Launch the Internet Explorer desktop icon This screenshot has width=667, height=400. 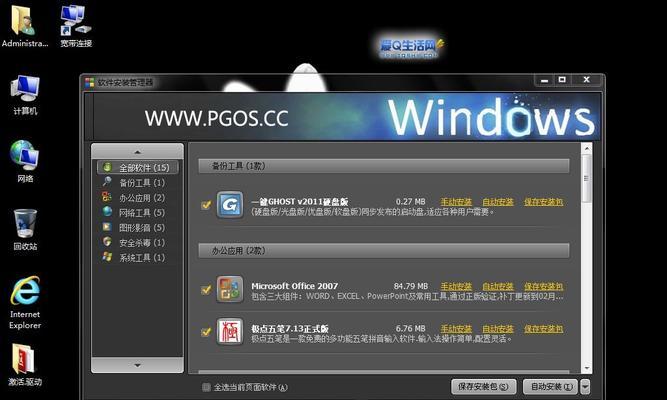point(25,291)
